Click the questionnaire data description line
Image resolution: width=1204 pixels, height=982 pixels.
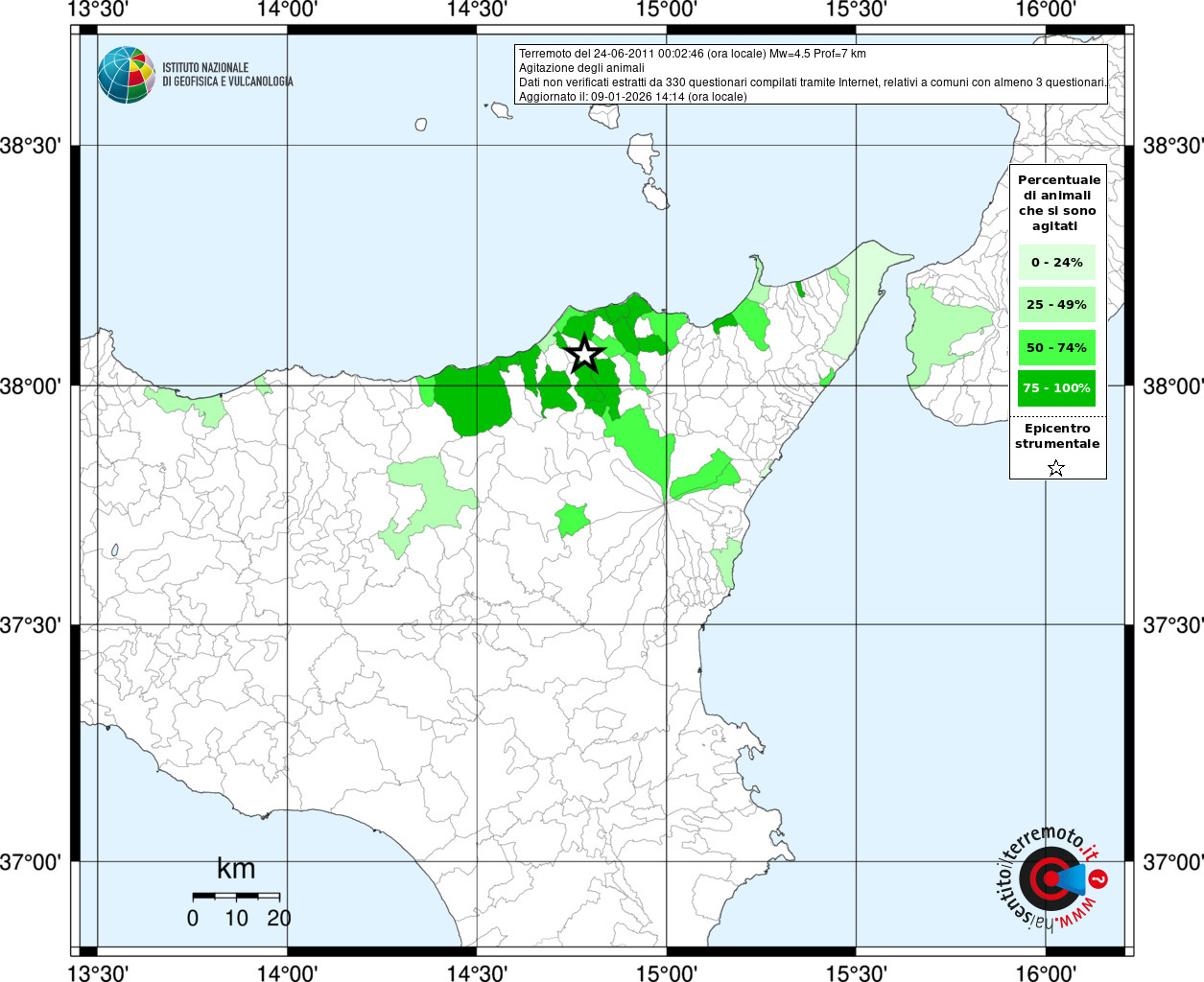coord(812,82)
